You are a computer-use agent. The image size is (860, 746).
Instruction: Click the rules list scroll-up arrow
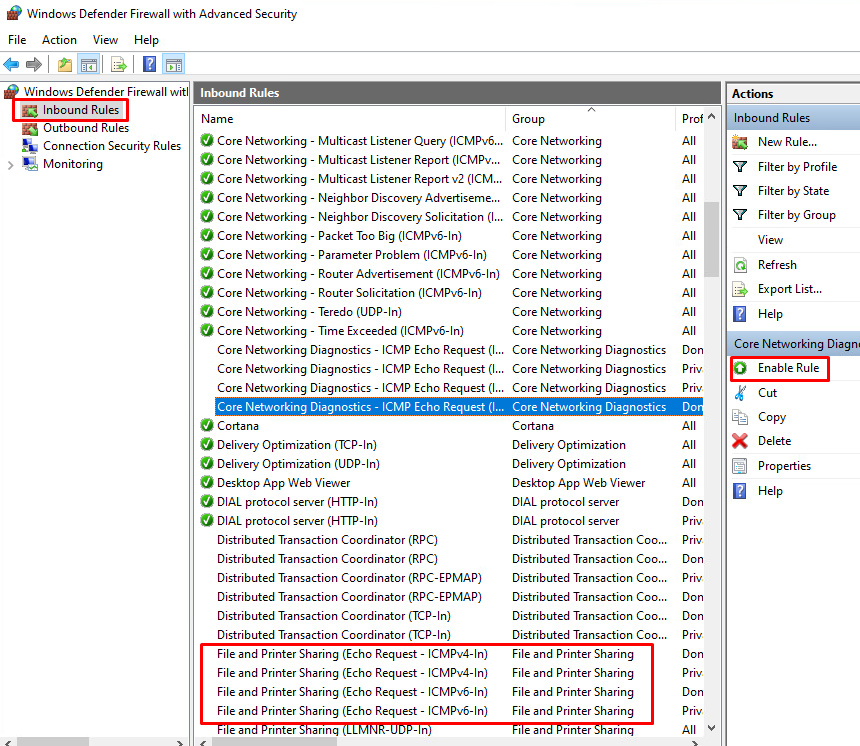click(712, 117)
